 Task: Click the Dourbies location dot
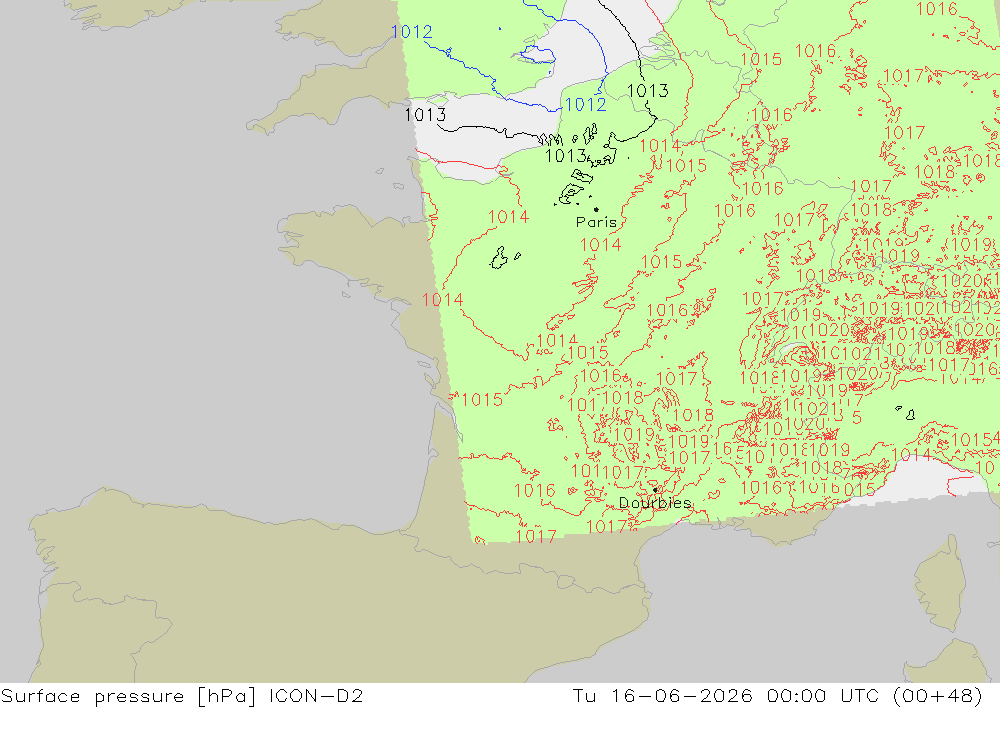[655, 490]
